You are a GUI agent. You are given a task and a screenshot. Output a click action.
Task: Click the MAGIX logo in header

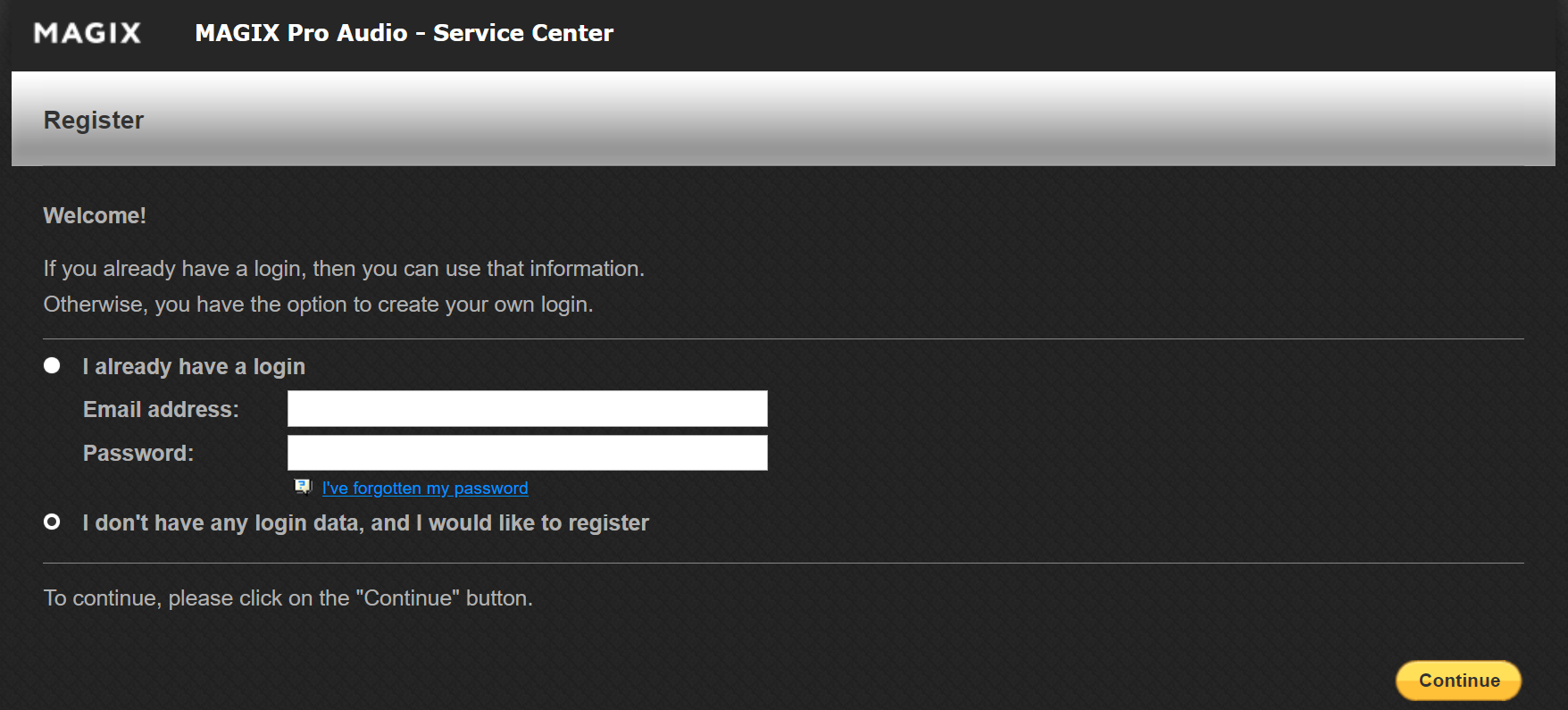coord(88,33)
